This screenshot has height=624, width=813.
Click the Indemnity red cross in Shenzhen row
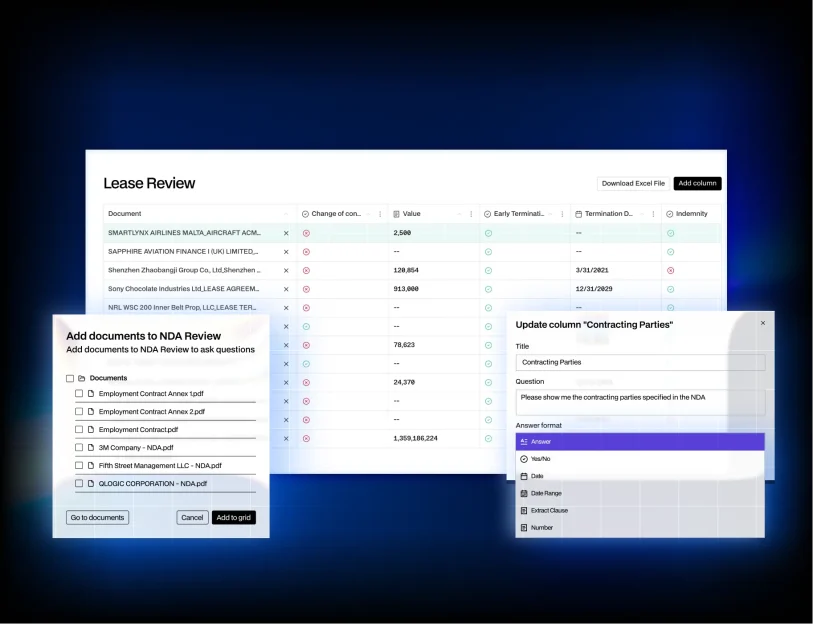click(x=670, y=270)
